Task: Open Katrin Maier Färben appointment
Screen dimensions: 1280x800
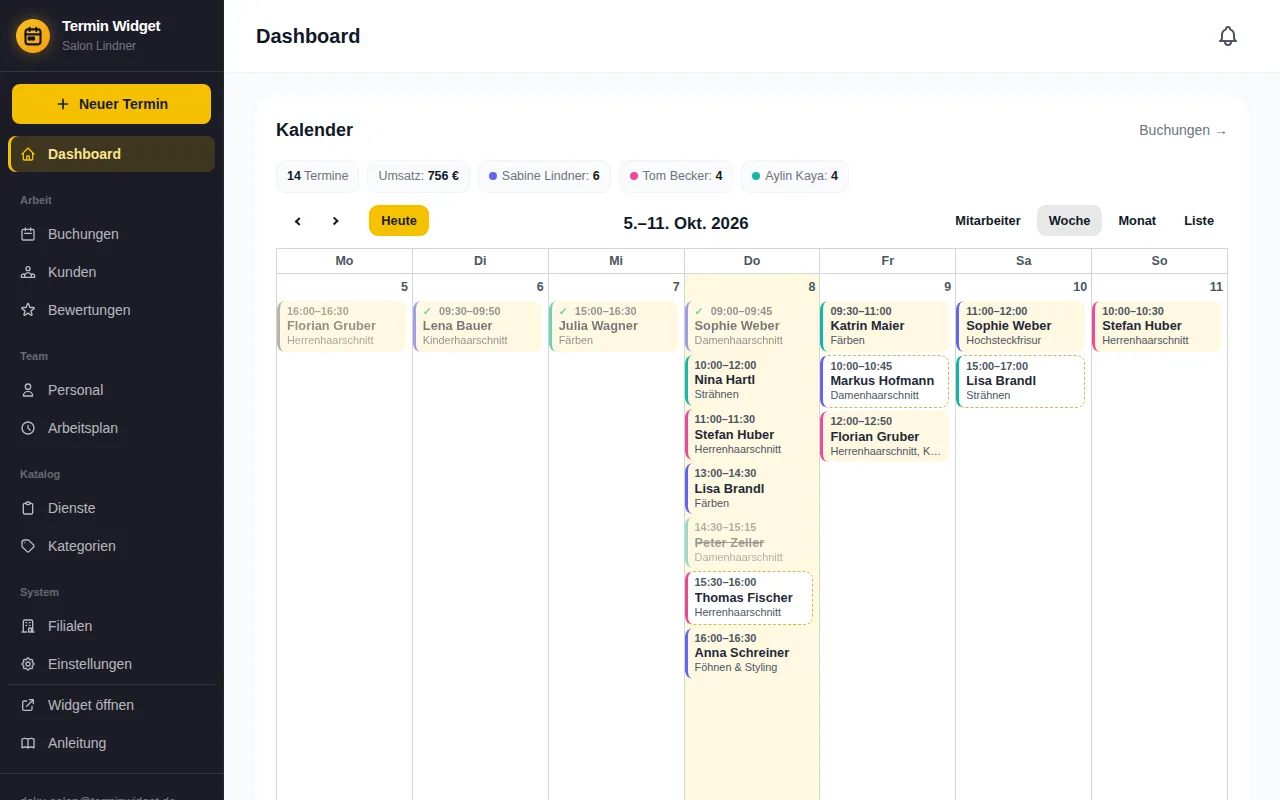Action: (885, 326)
